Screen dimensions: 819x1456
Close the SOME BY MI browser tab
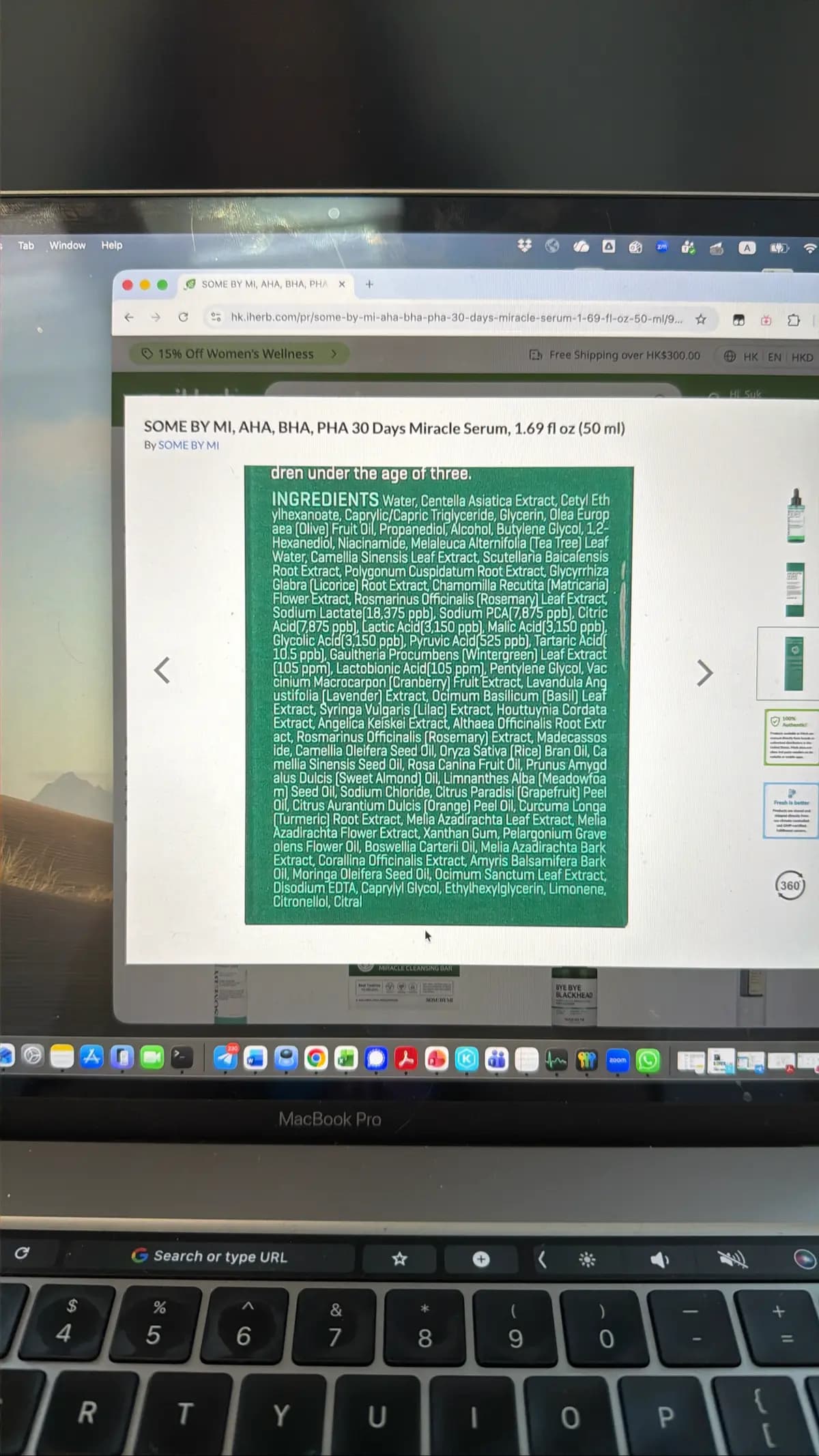pos(342,284)
